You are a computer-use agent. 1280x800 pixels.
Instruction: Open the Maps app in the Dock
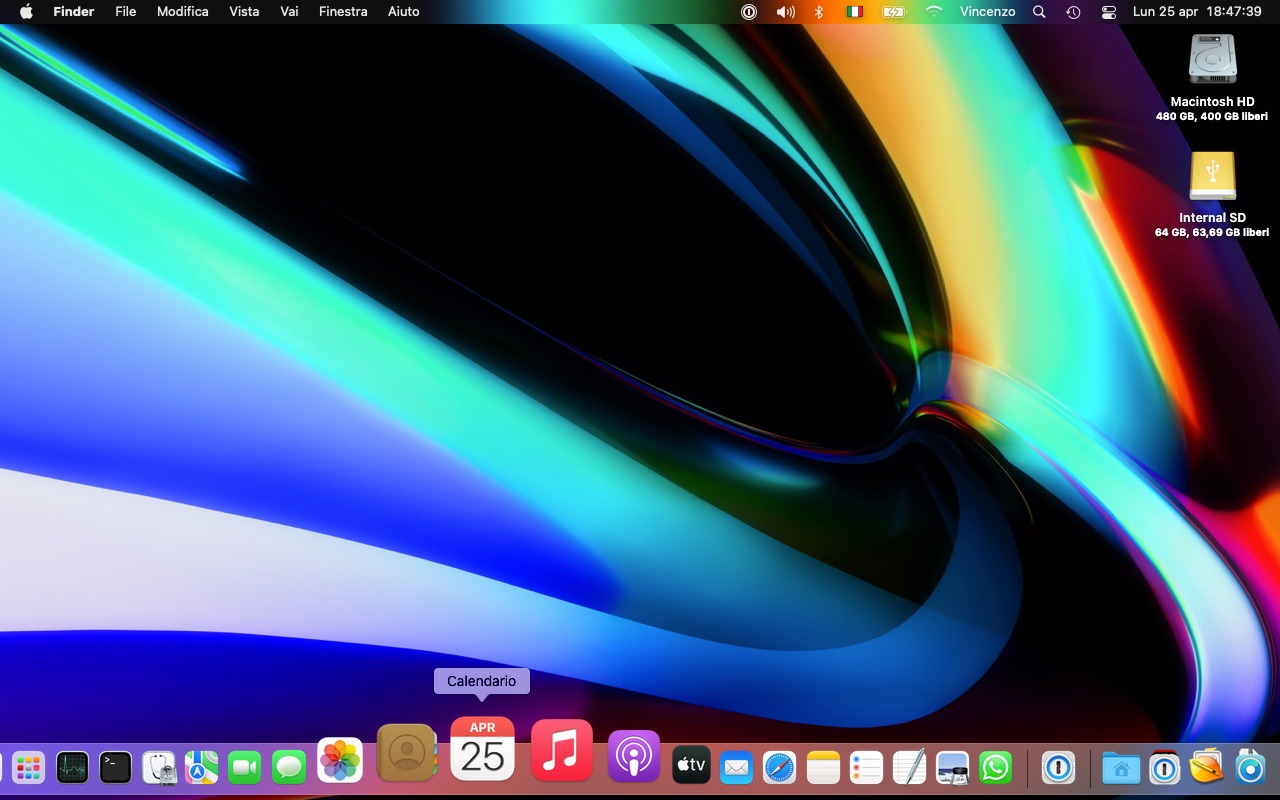[201, 767]
